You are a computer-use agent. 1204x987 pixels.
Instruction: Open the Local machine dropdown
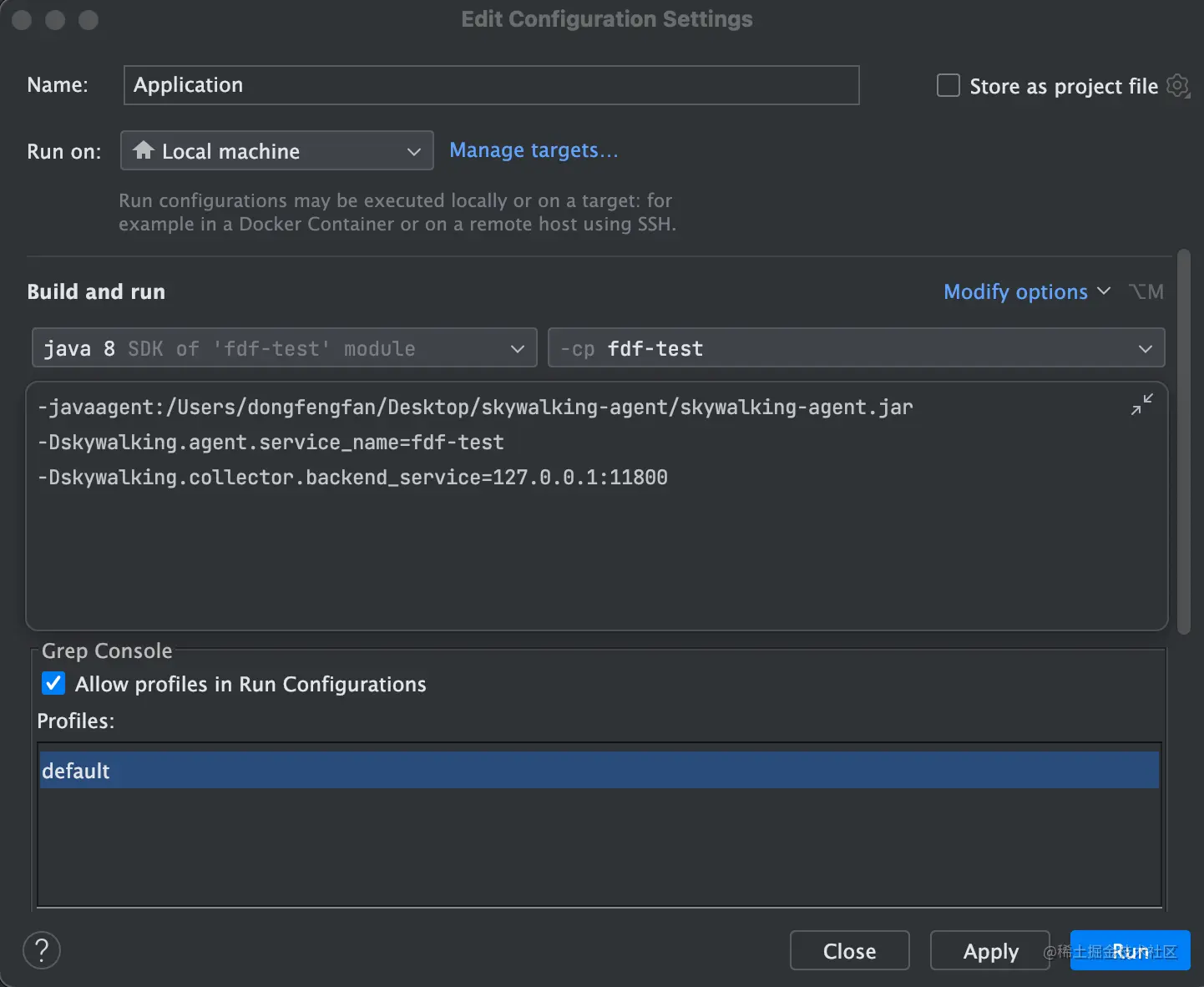pos(276,151)
